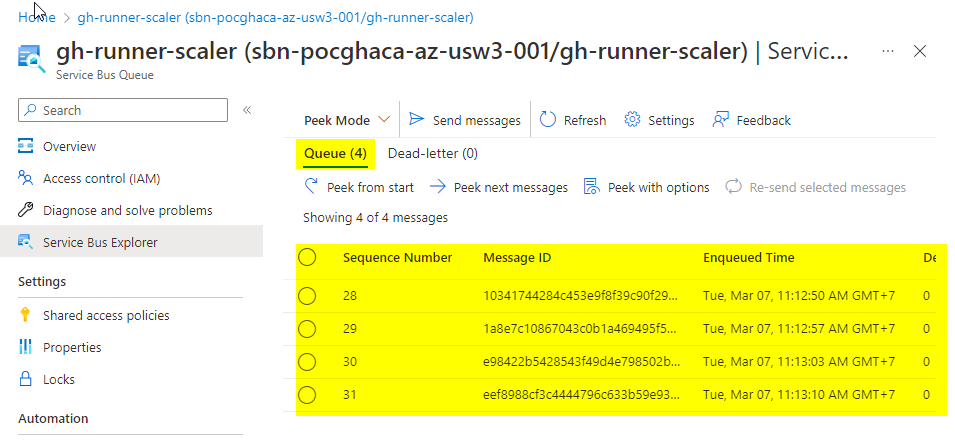This screenshot has height=440, width=955.
Task: Click the magnifier icon in Search box
Action: [30, 110]
